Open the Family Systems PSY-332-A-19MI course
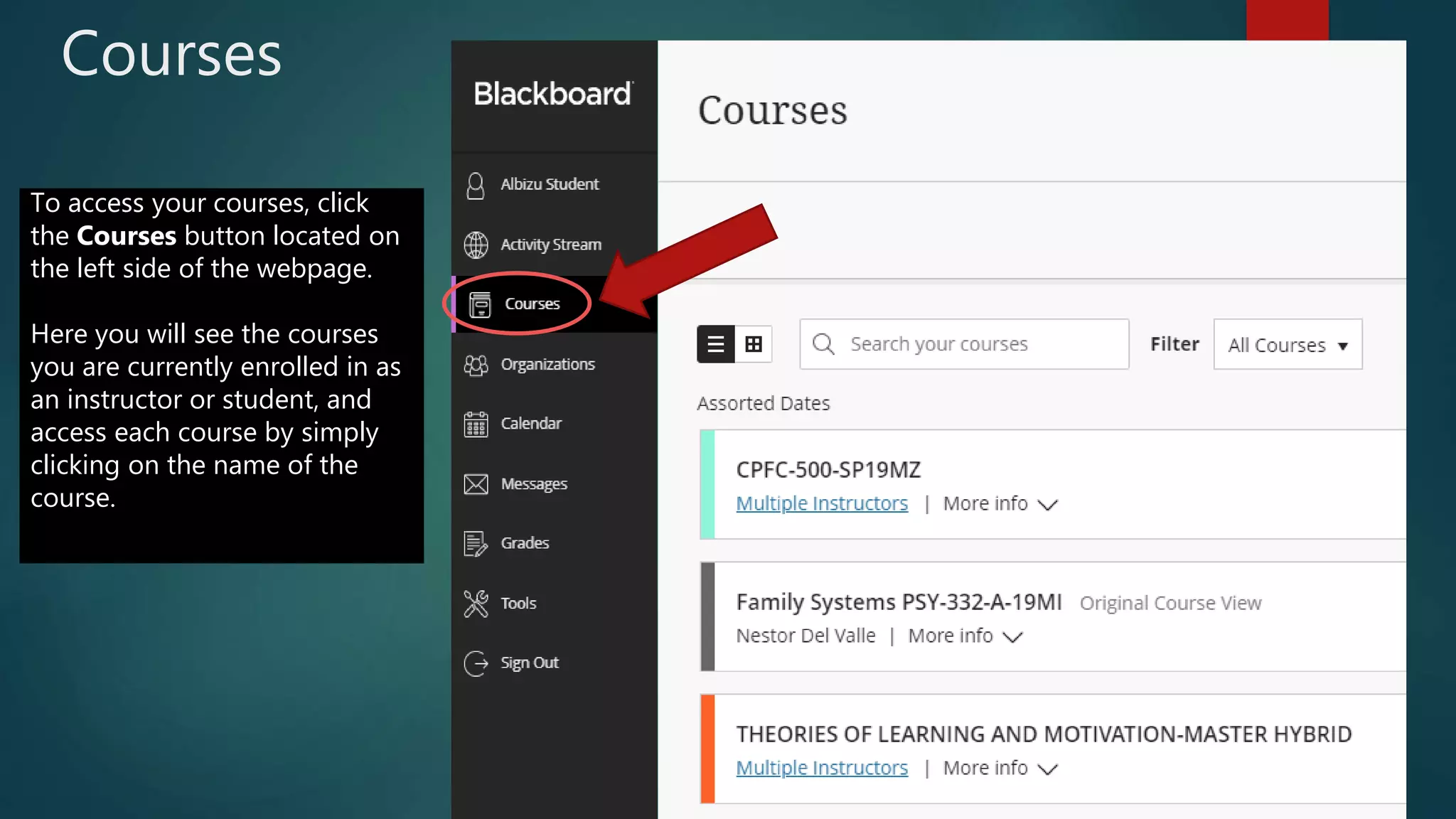The height and width of the screenshot is (819, 1456). [x=899, y=602]
